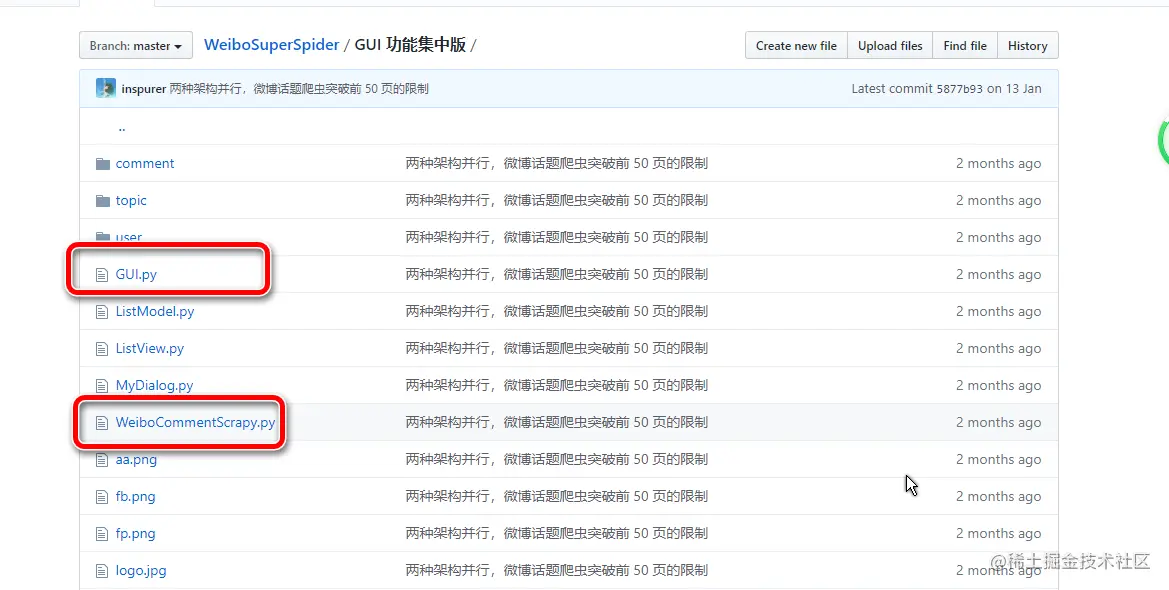The image size is (1169, 590).
Task: Open the ListModel.py file
Action: (155, 311)
